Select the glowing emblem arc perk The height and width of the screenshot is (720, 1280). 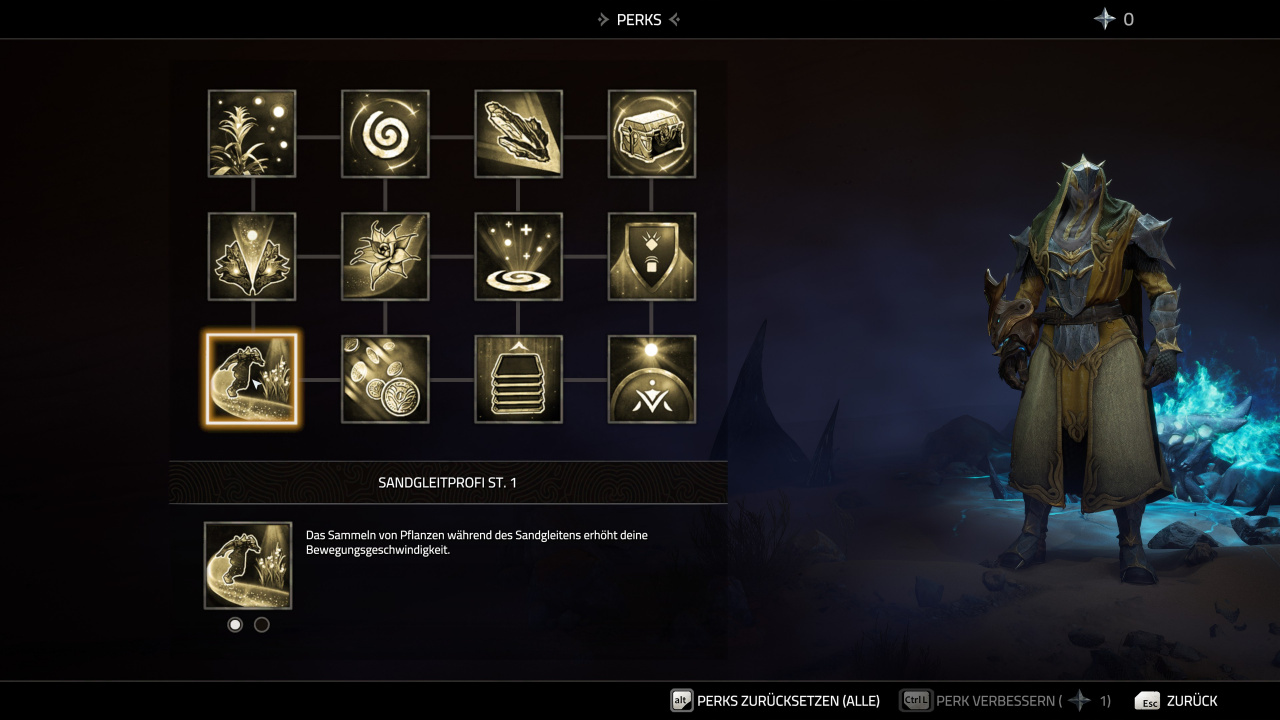(x=652, y=379)
